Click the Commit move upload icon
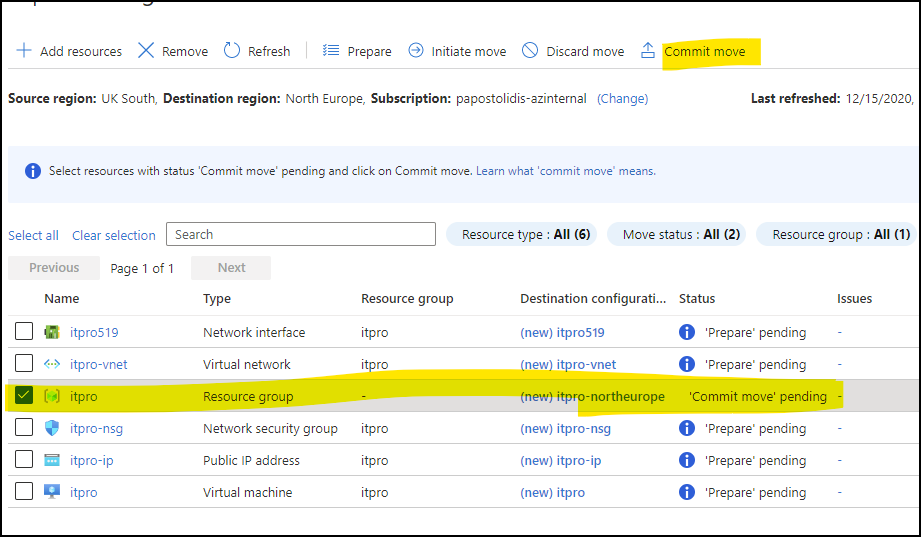Screen dimensions: 921x537 click(x=648, y=51)
